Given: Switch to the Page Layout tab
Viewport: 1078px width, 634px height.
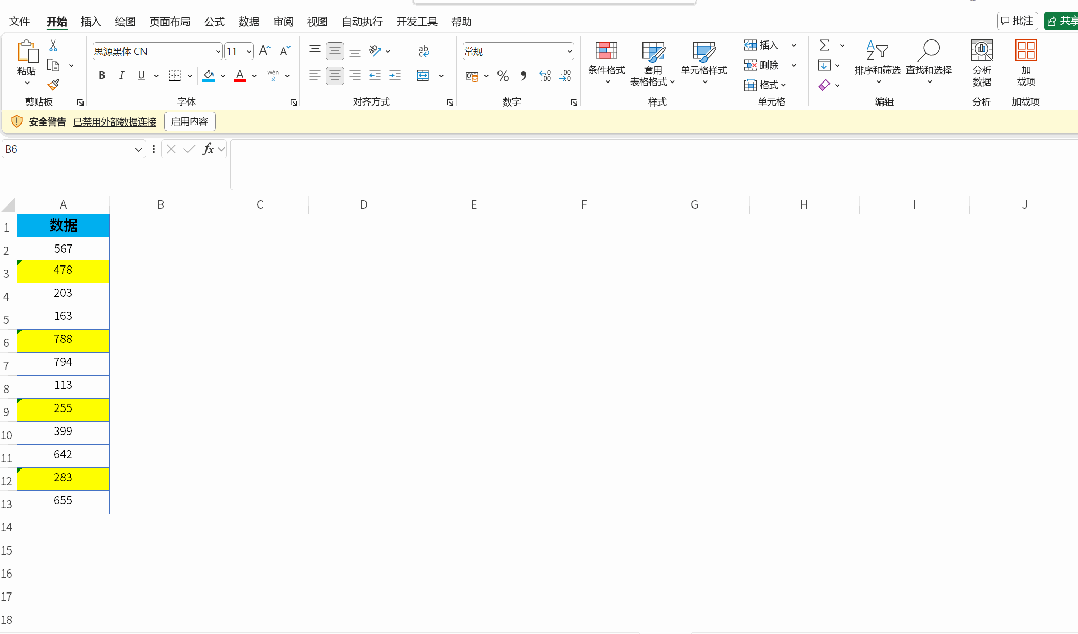Looking at the screenshot, I should tap(170, 21).
